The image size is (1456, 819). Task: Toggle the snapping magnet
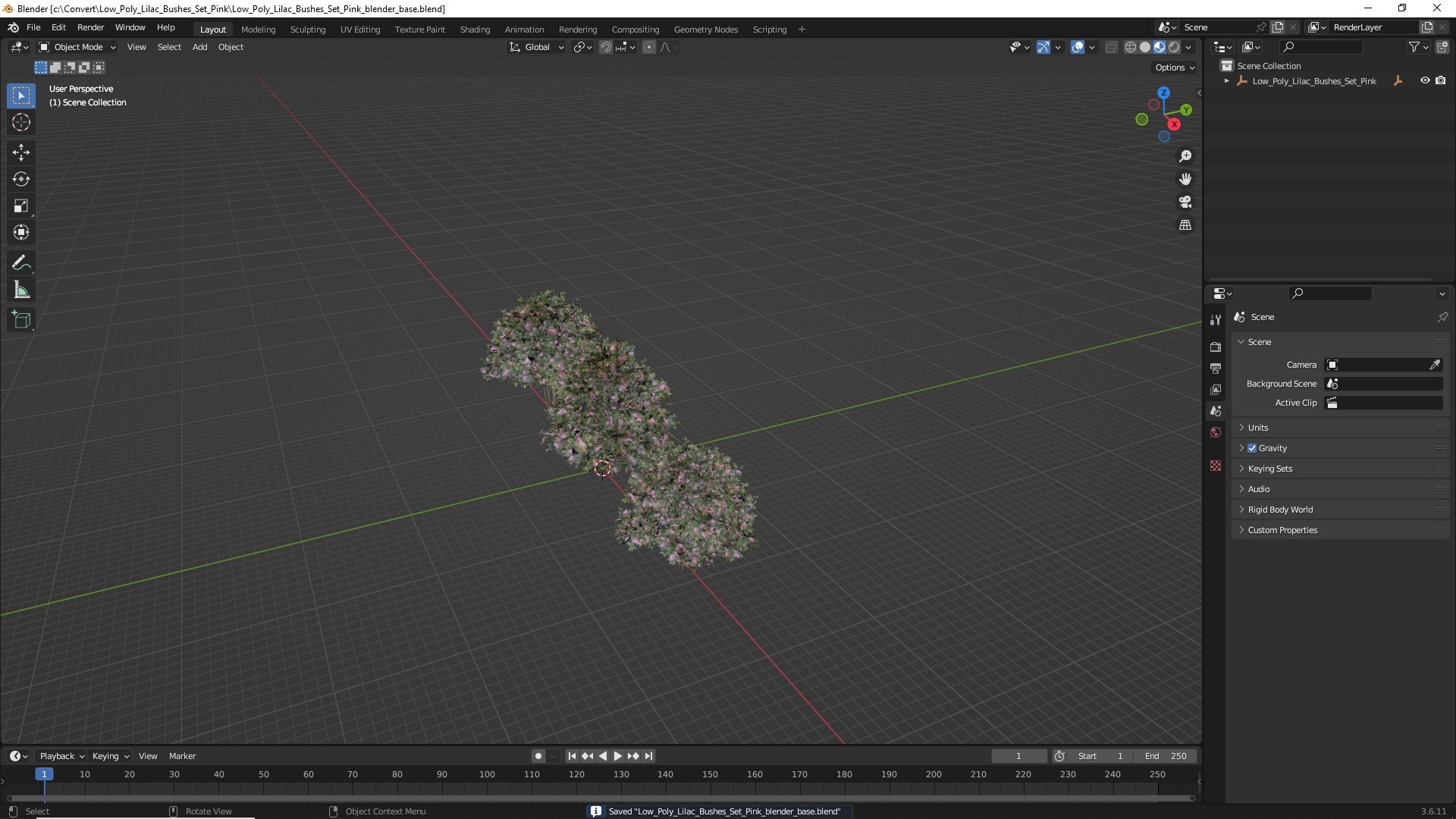point(605,47)
